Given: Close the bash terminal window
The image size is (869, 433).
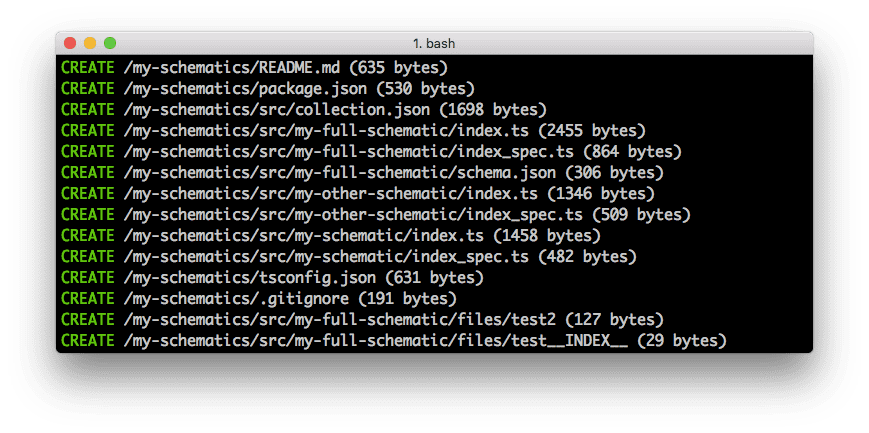Looking at the screenshot, I should coord(70,43).
